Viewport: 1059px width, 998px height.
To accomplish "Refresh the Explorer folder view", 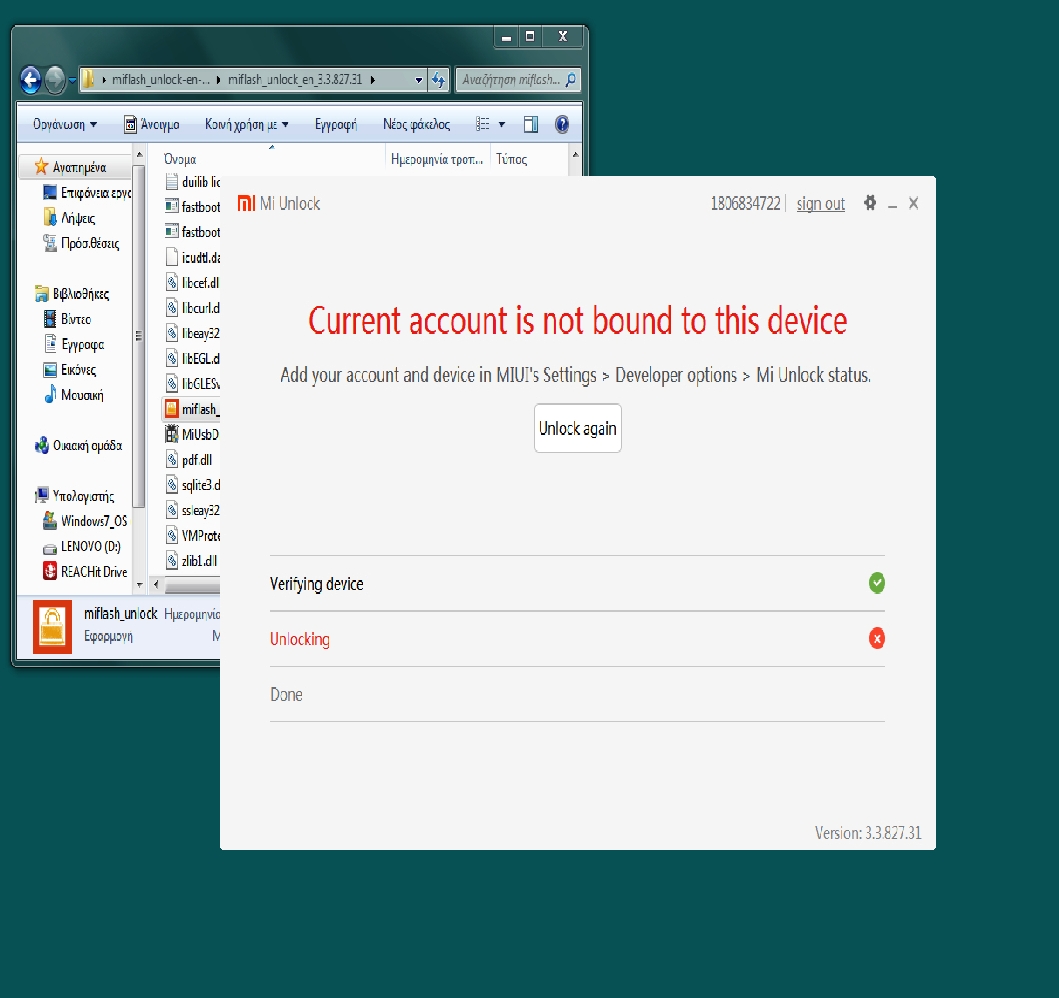I will (438, 80).
